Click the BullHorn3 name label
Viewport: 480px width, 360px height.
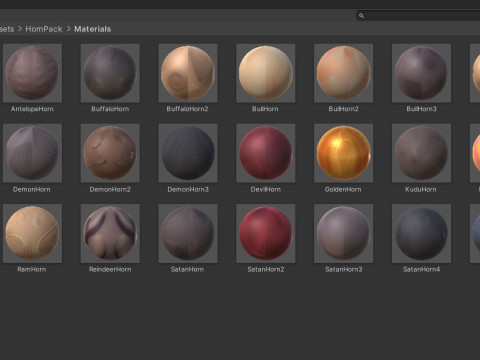coord(421,109)
